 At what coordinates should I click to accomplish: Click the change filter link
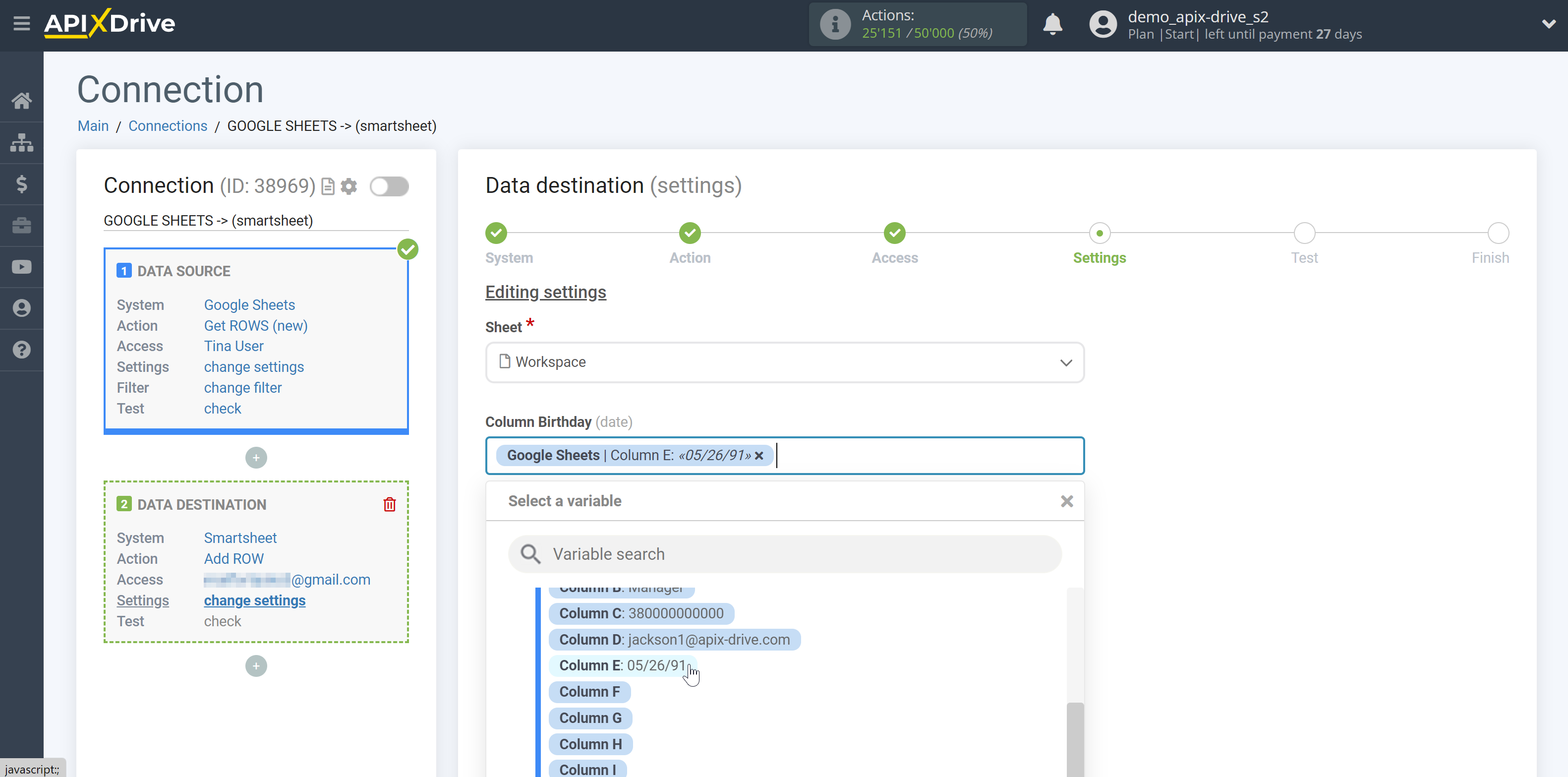click(x=243, y=388)
